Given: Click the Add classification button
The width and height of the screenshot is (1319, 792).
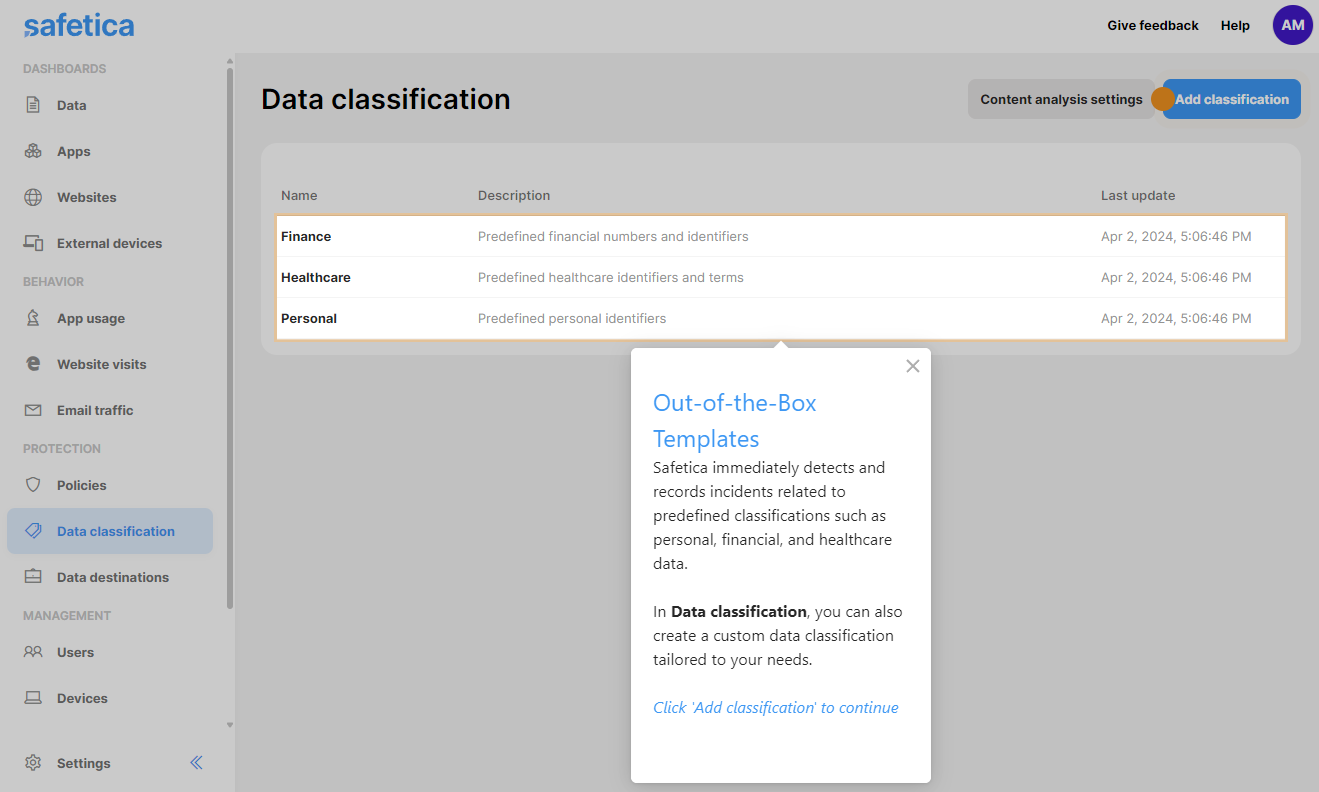Looking at the screenshot, I should click(x=1231, y=99).
